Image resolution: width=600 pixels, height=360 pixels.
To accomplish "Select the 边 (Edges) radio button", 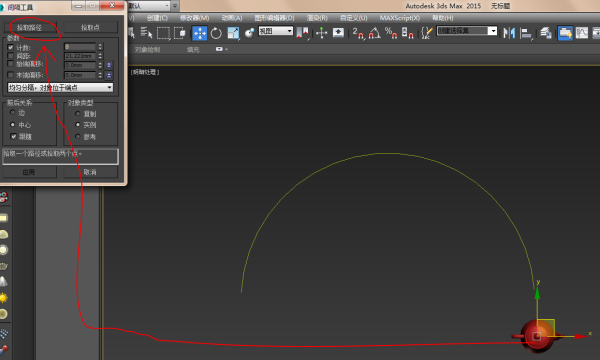I will tap(13, 112).
